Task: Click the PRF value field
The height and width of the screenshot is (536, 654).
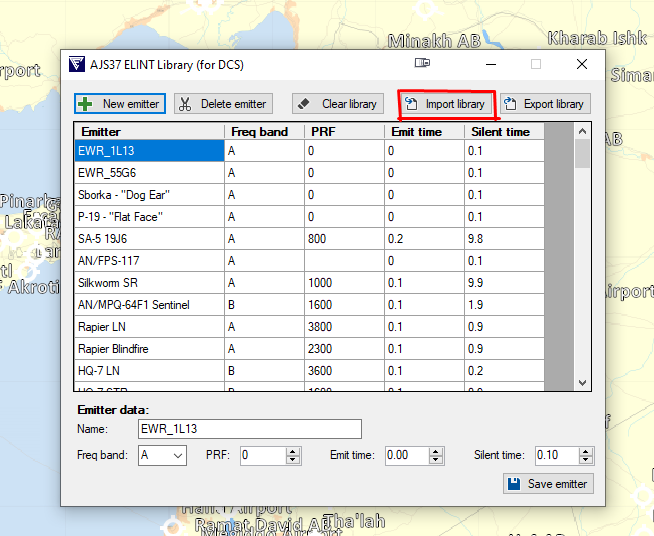Action: tap(264, 455)
